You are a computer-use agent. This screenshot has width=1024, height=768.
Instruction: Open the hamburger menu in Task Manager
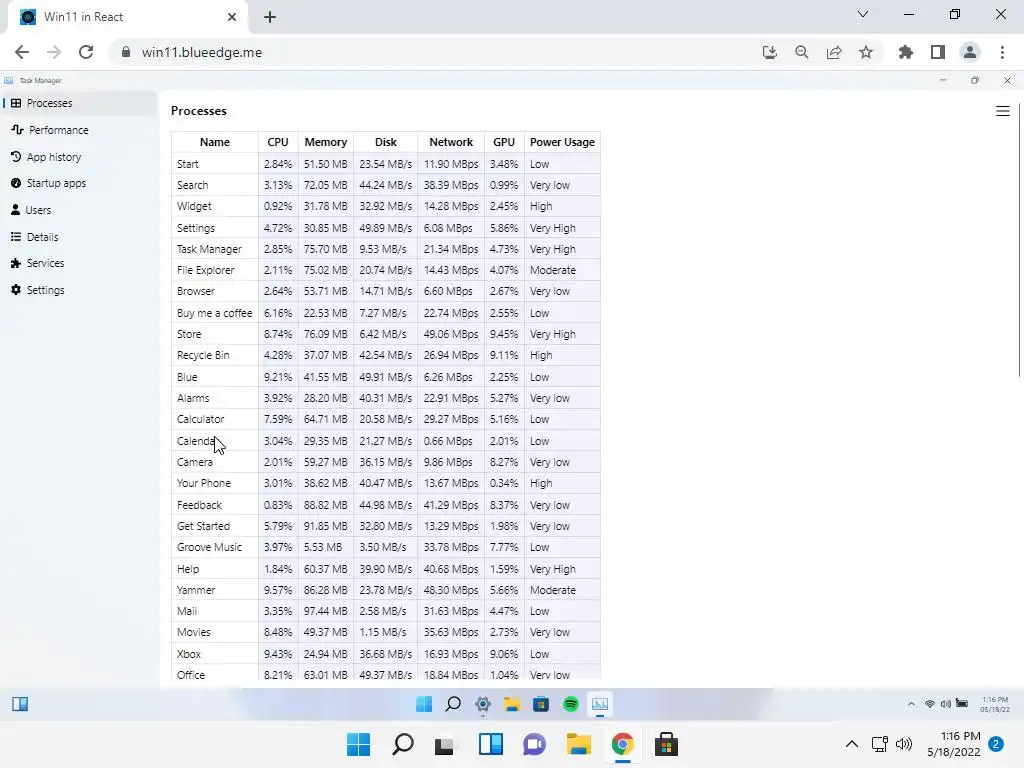[1002, 112]
